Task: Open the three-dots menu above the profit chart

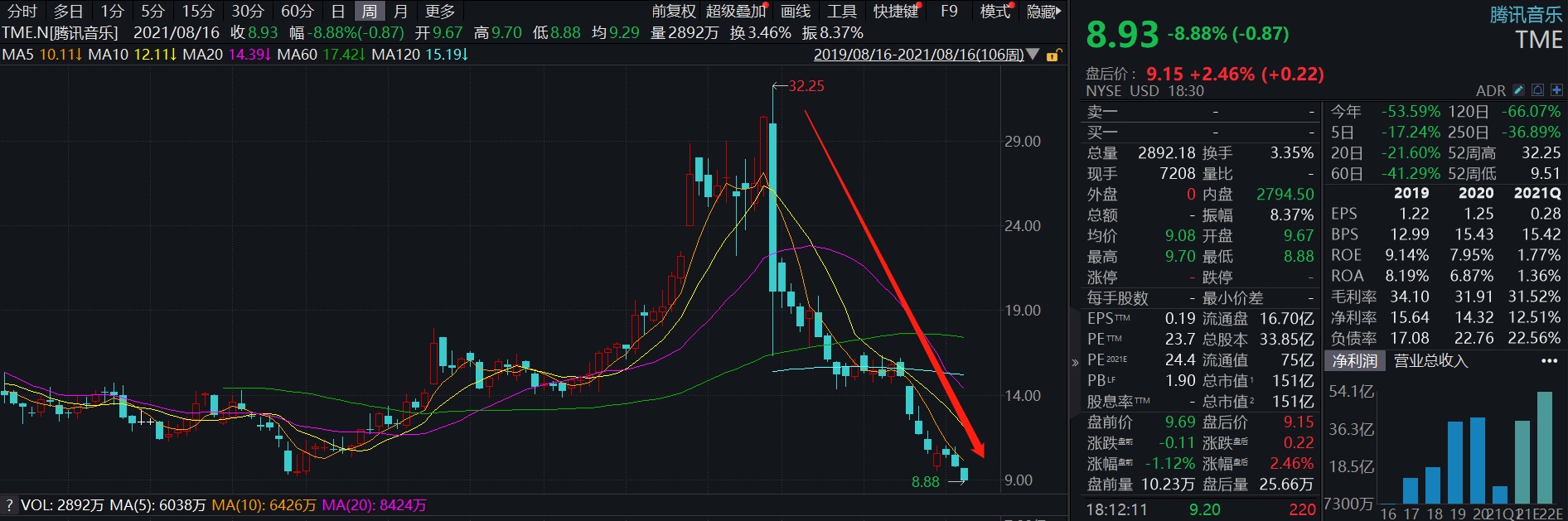Action: click(x=1549, y=361)
